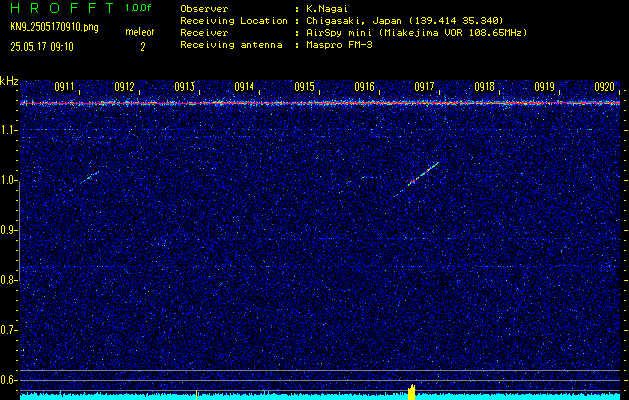Viewport: 629px width, 400px height.
Task: Click the 0.9 frequency axis label
Action: (x=8, y=230)
